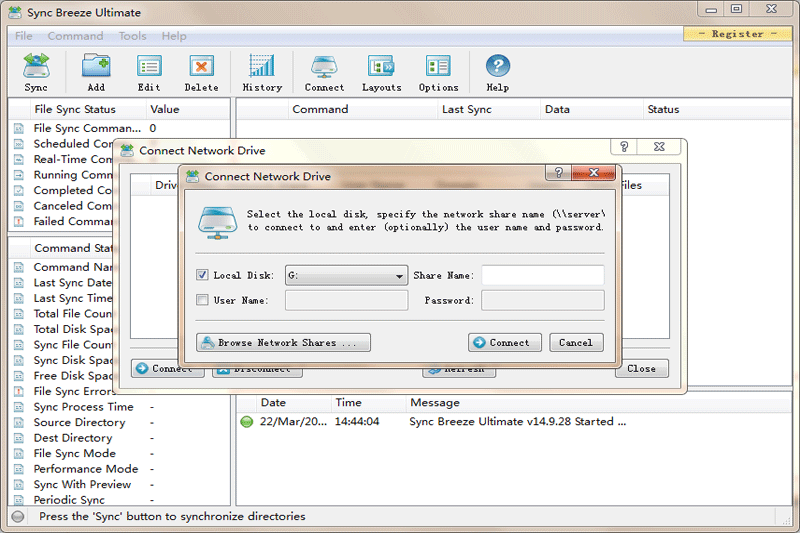Open the Command menu
The width and height of the screenshot is (800, 533).
coord(76,36)
